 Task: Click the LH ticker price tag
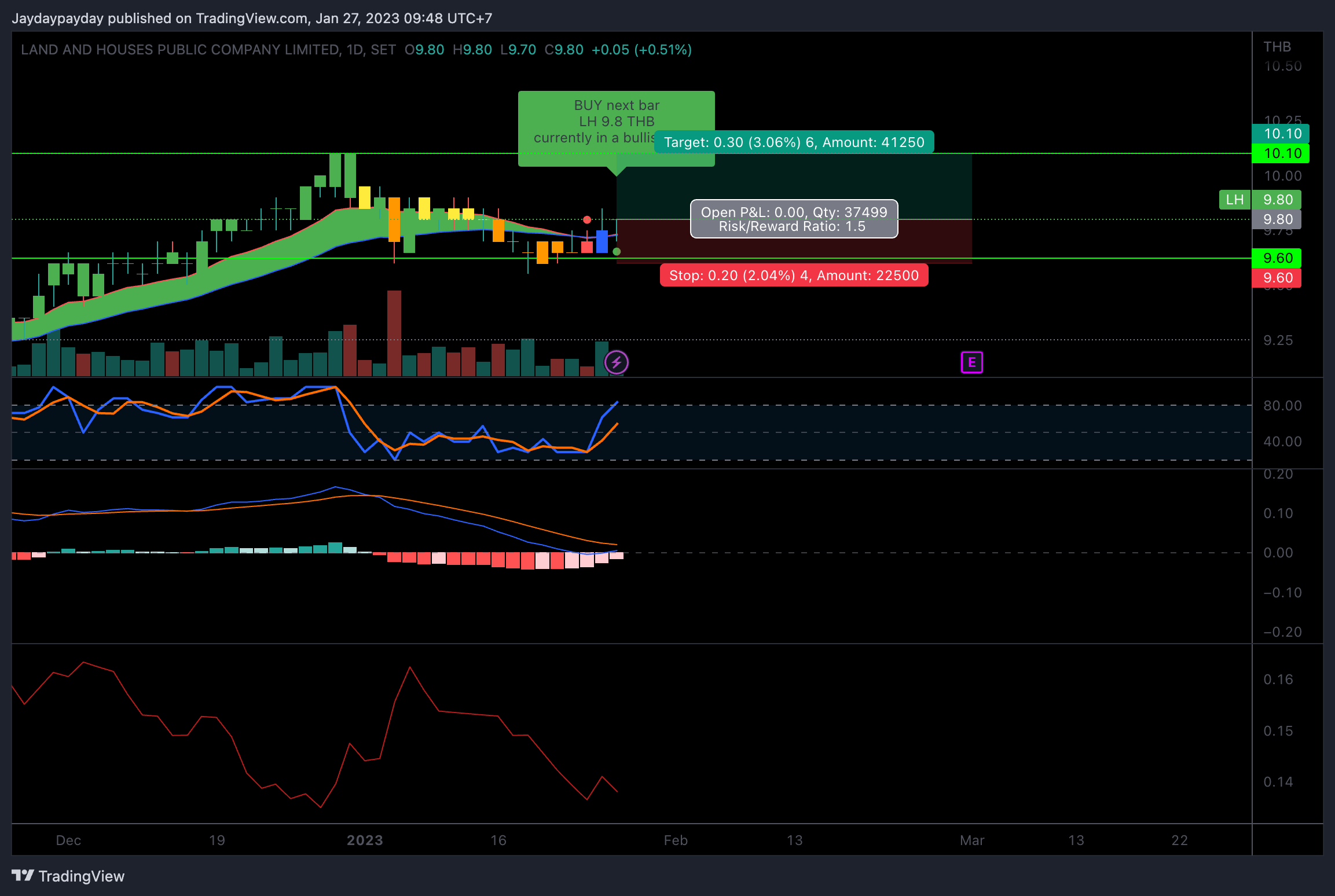pos(1234,200)
